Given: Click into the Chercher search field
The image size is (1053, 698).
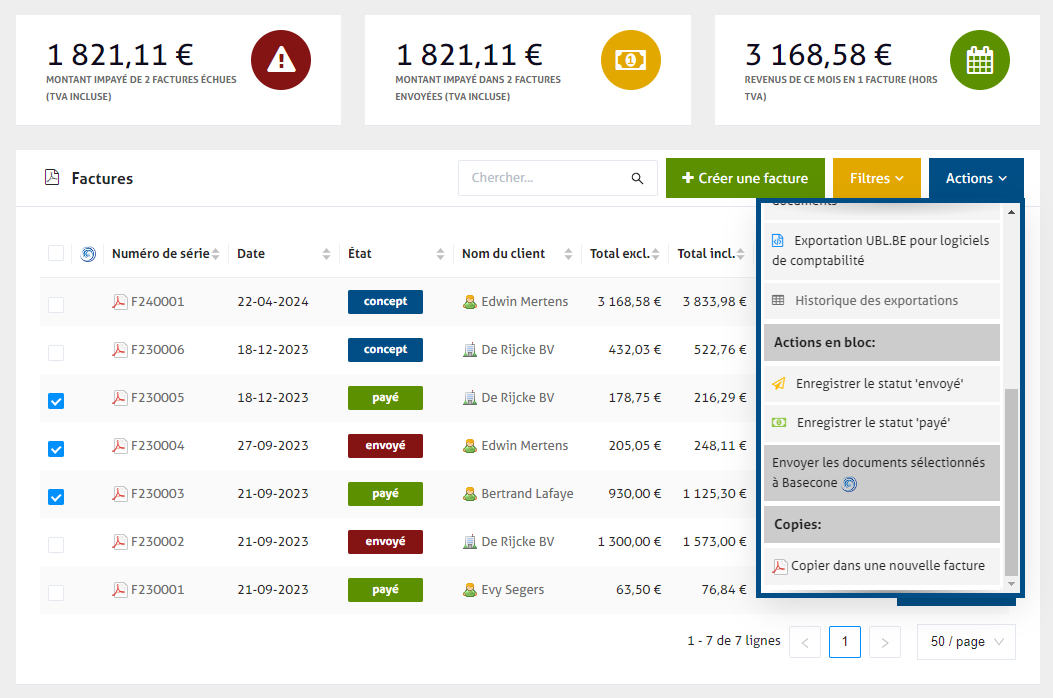Looking at the screenshot, I should tap(545, 178).
